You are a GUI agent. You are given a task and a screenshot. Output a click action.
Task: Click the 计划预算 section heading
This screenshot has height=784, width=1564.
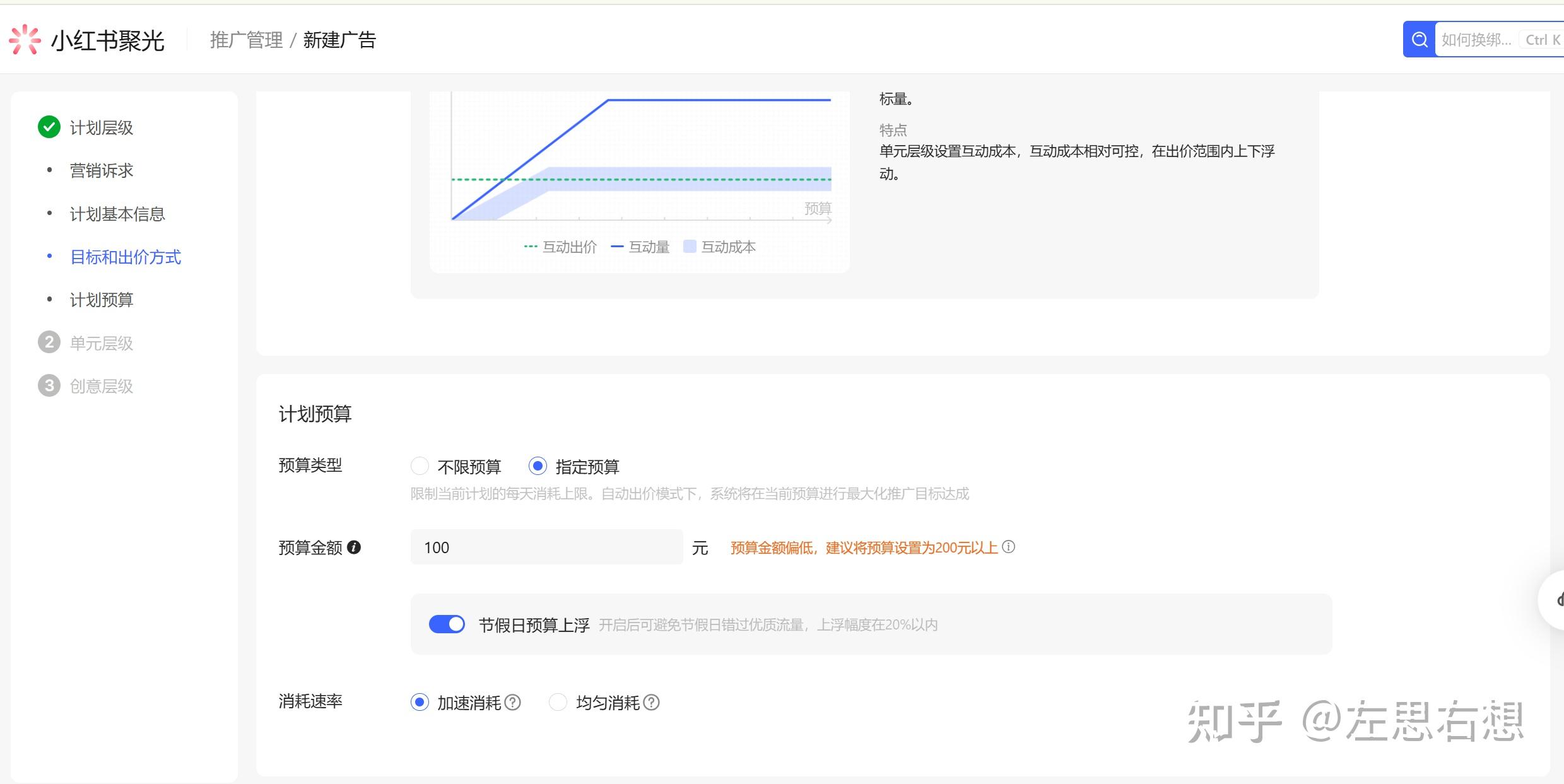pyautogui.click(x=315, y=414)
